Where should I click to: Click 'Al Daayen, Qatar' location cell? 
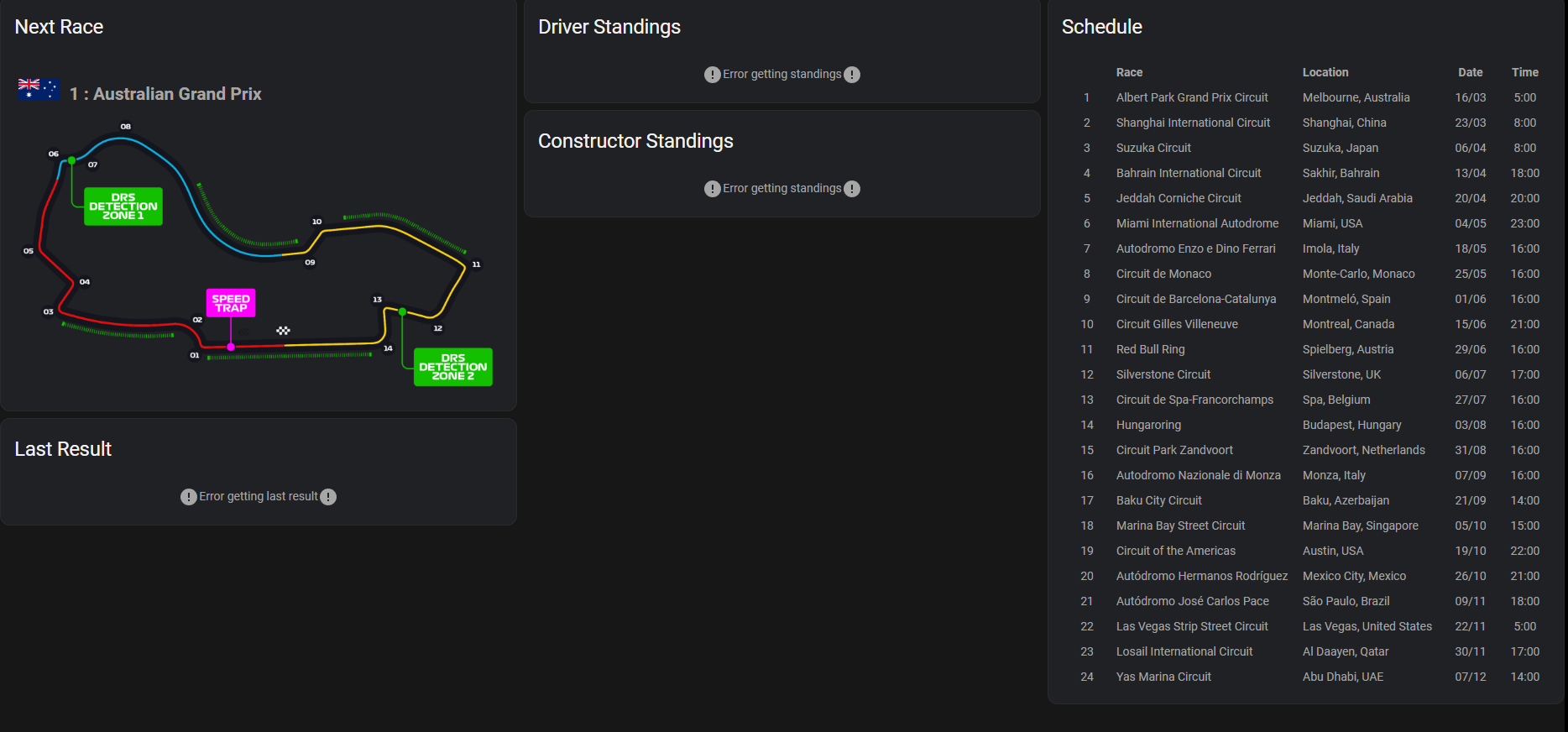[1345, 651]
